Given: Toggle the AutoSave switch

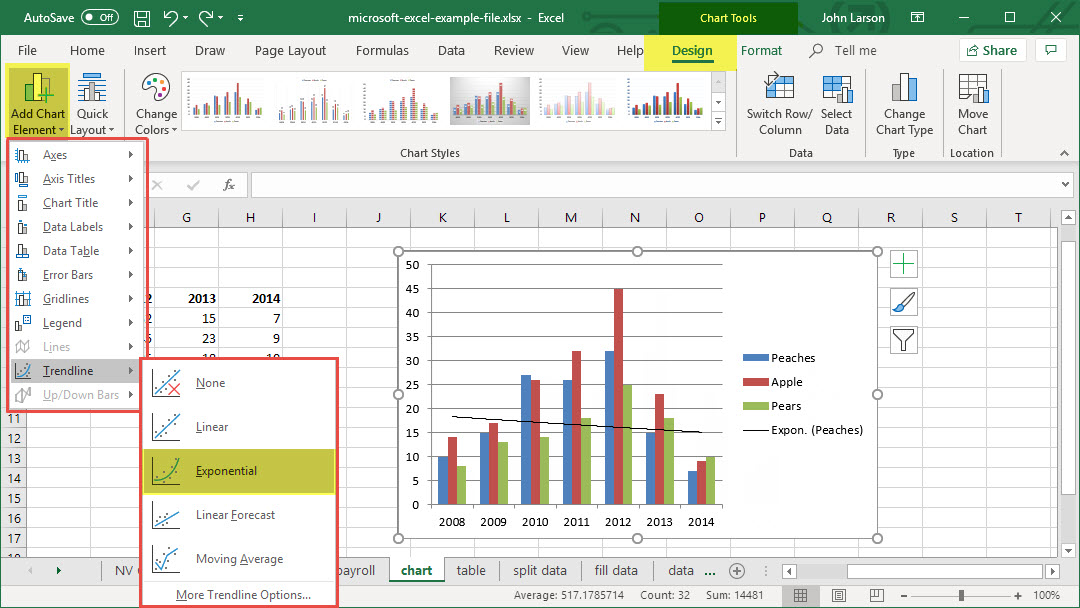Looking at the screenshot, I should [99, 18].
